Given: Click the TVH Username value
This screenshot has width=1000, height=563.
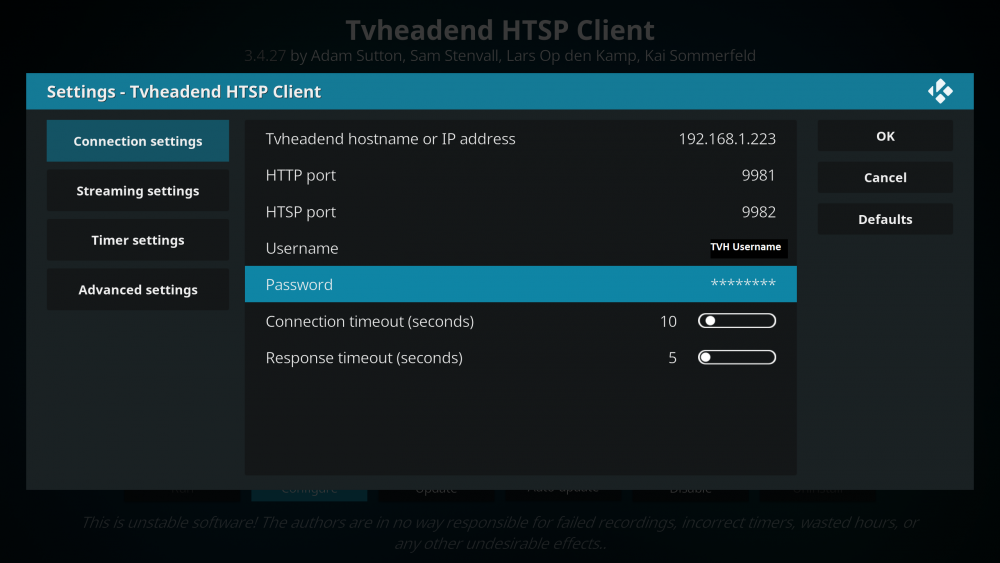Looking at the screenshot, I should pos(746,247).
